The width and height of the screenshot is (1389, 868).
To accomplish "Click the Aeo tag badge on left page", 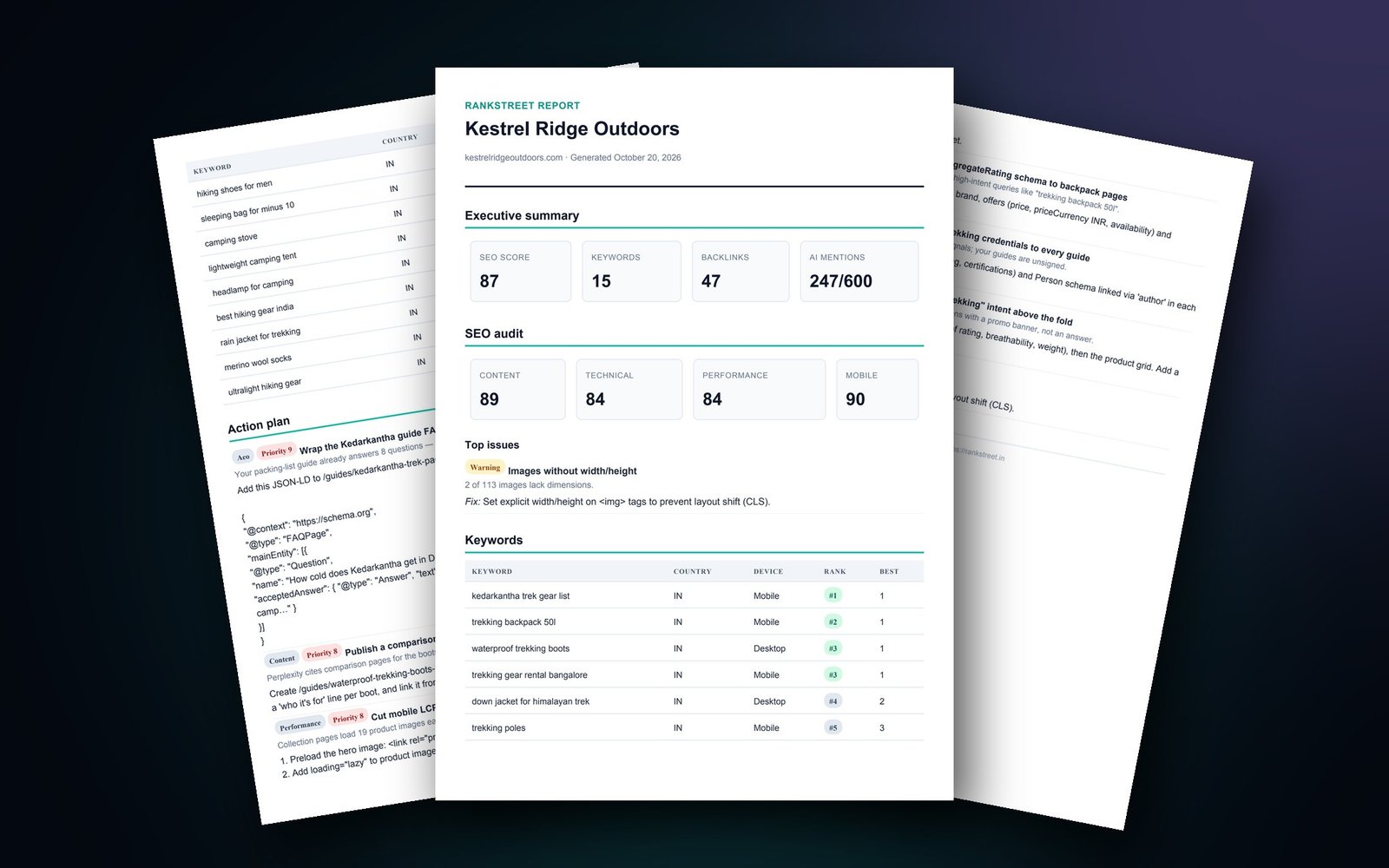I will point(243,457).
